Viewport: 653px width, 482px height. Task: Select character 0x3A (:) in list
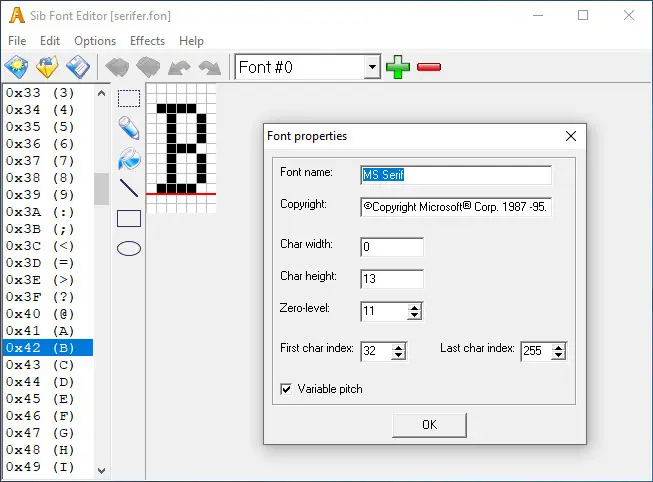pos(47,212)
